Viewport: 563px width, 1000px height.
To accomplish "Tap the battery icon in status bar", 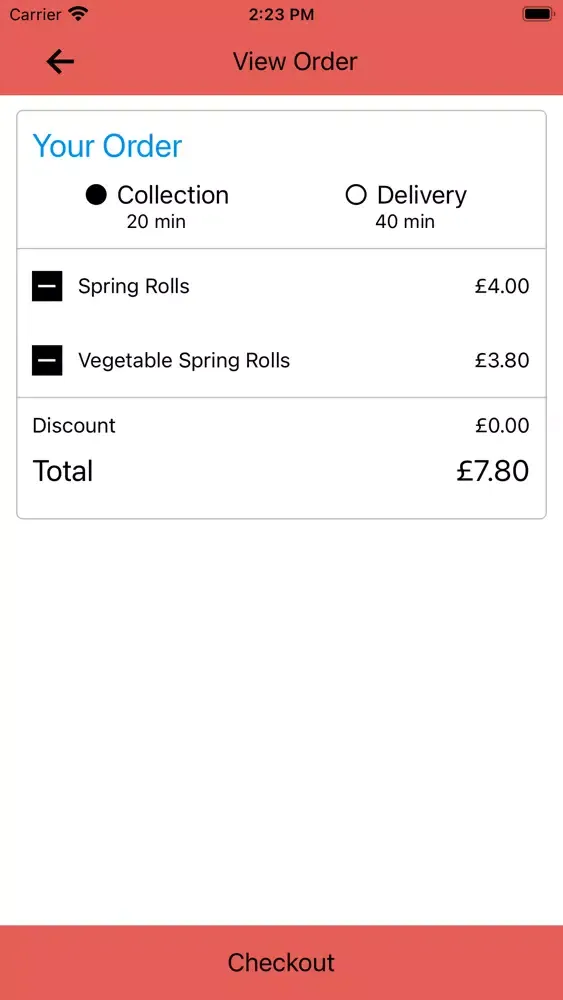I will pos(538,14).
